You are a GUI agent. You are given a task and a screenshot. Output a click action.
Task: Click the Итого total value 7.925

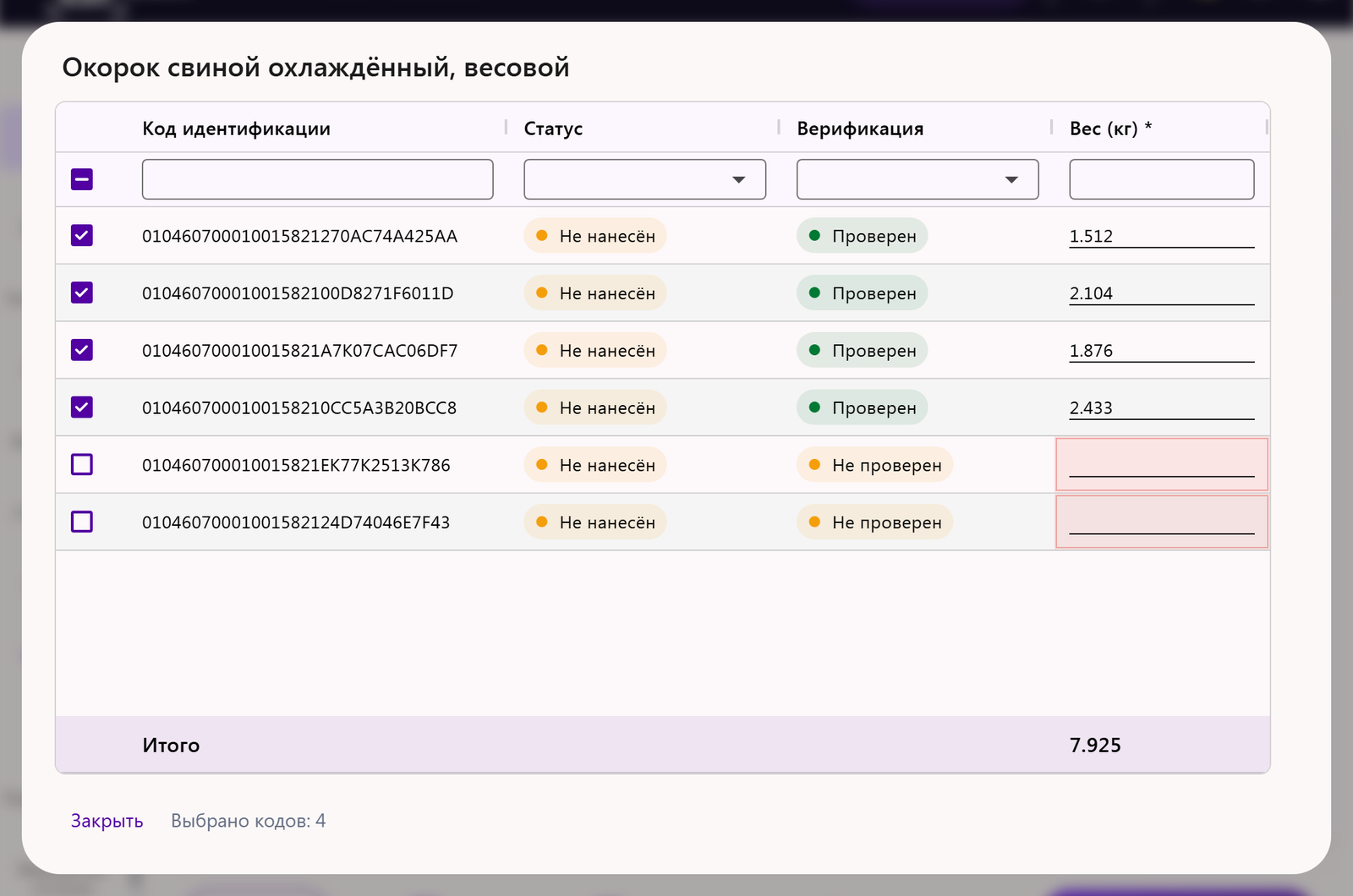tap(1095, 745)
